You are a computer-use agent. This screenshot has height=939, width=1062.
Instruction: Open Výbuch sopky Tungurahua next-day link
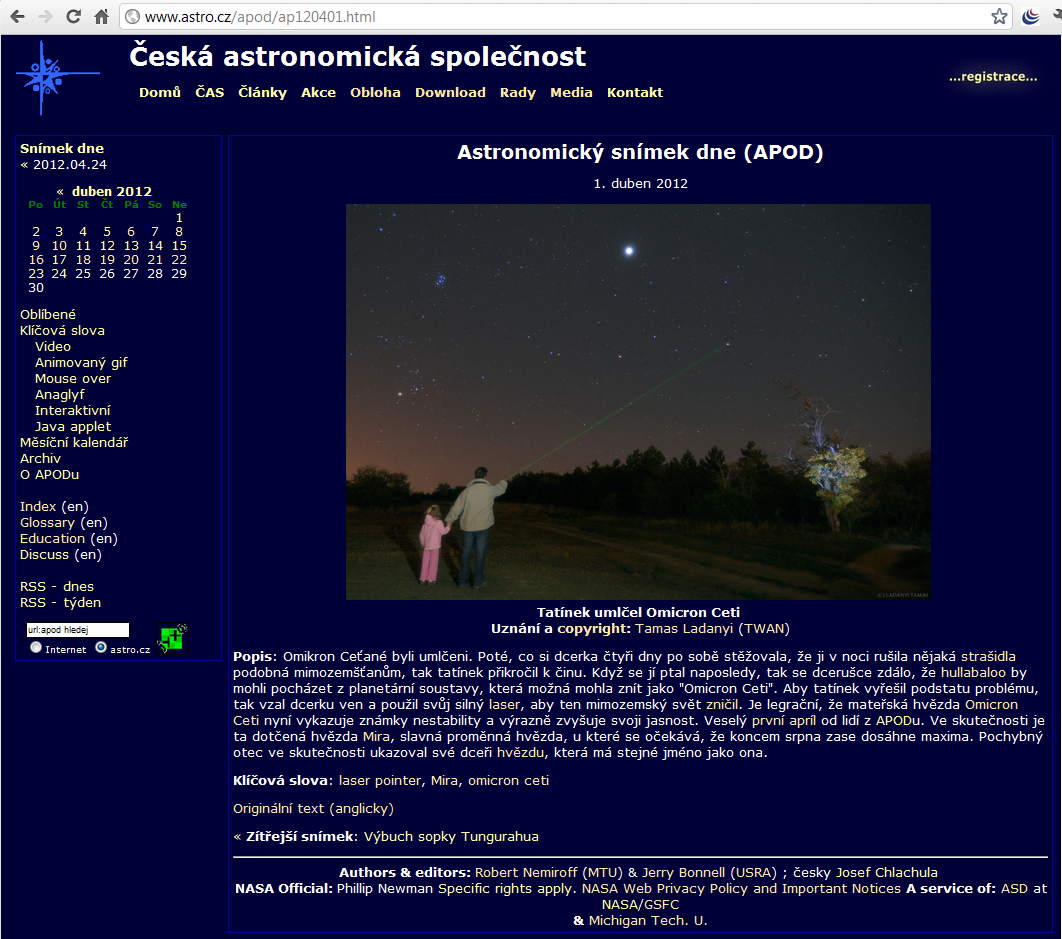click(451, 837)
